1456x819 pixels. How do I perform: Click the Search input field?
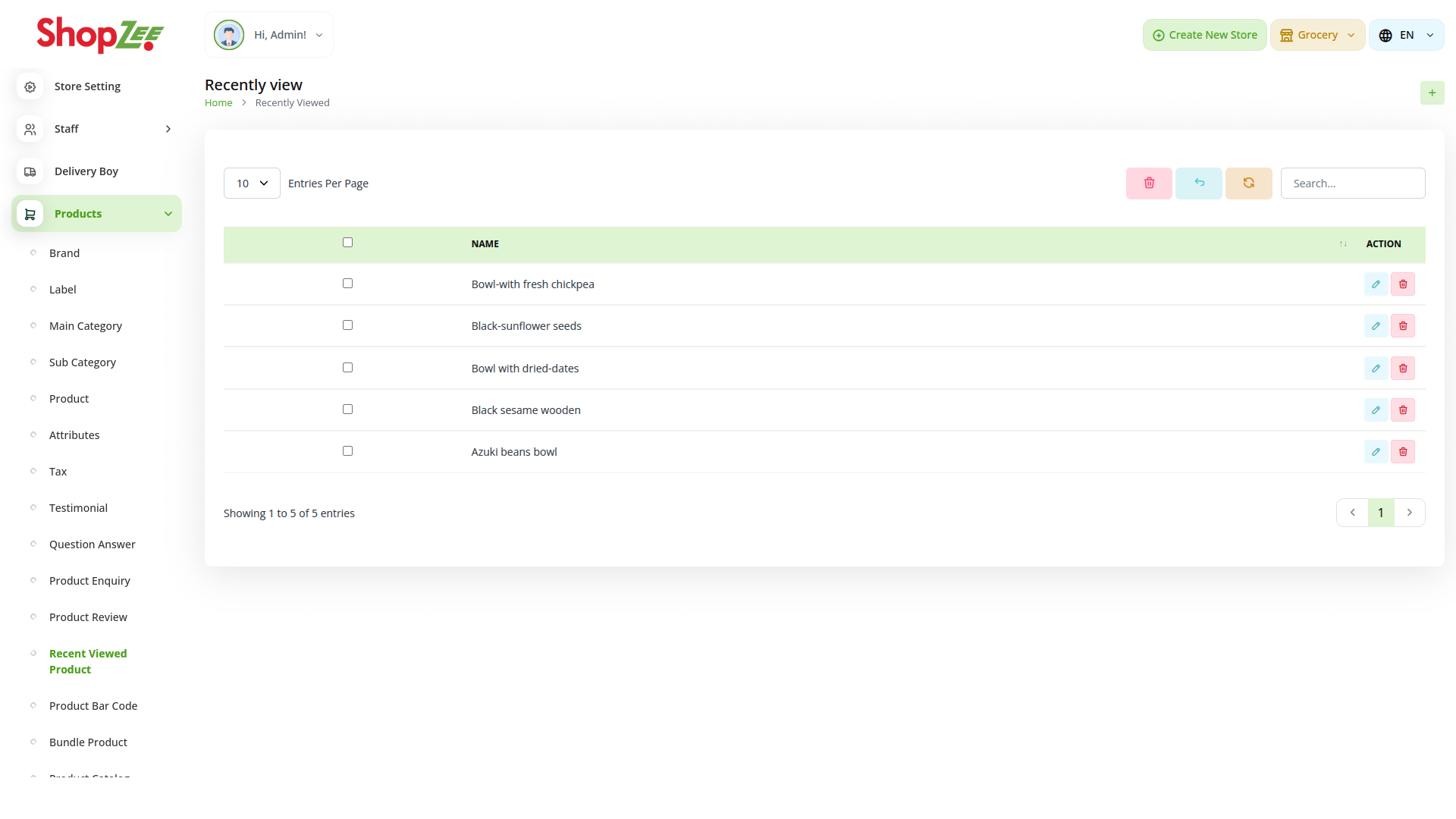[x=1352, y=184]
